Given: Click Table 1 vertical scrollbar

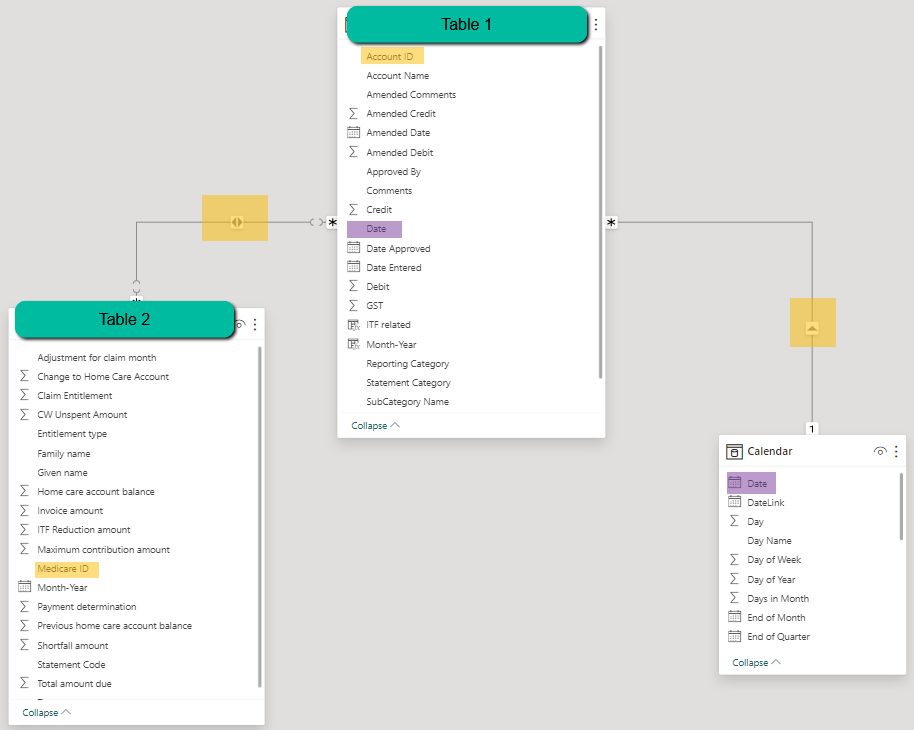Looking at the screenshot, I should pos(600,212).
